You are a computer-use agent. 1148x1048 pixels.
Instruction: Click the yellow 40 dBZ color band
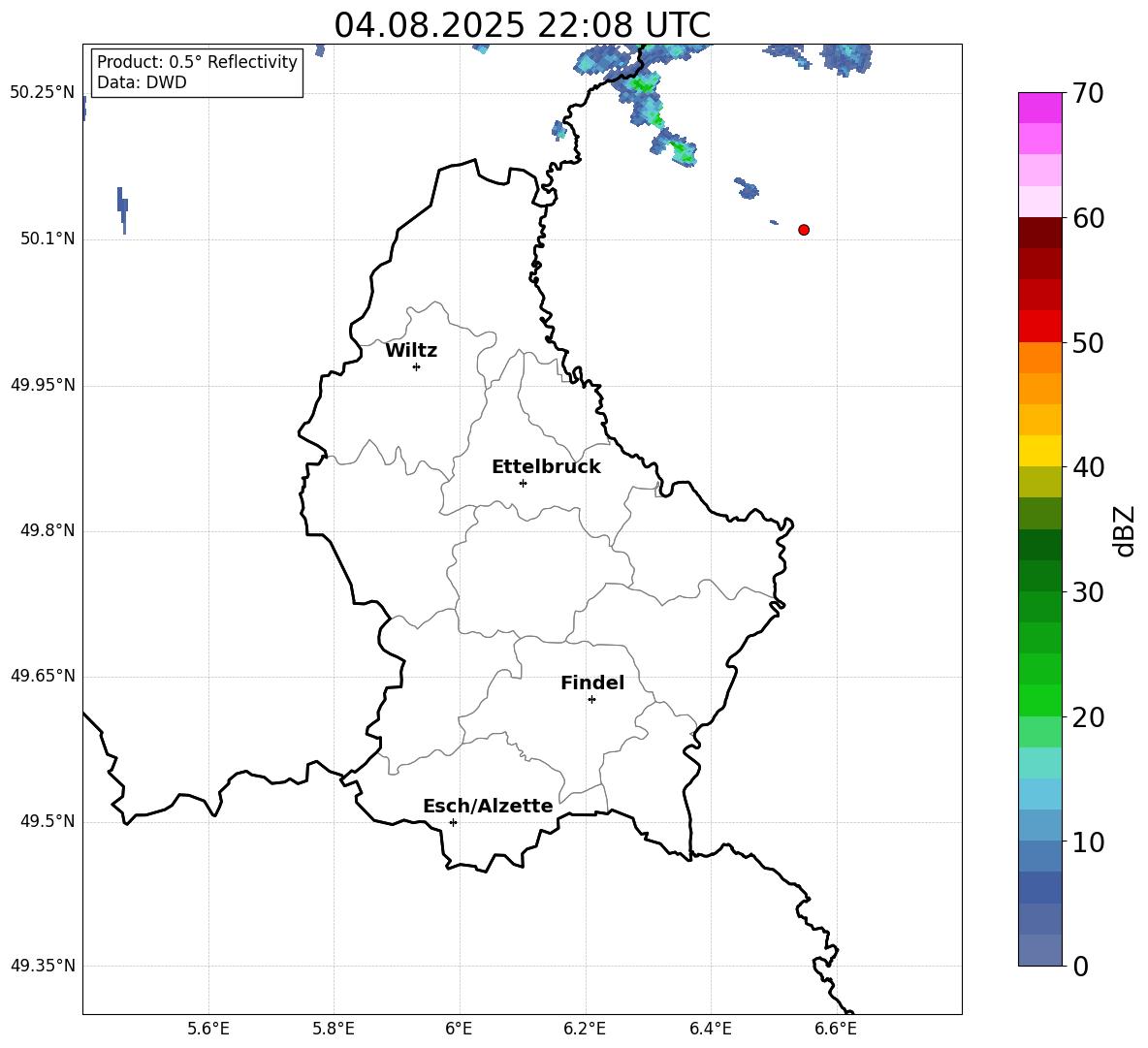click(x=1039, y=451)
